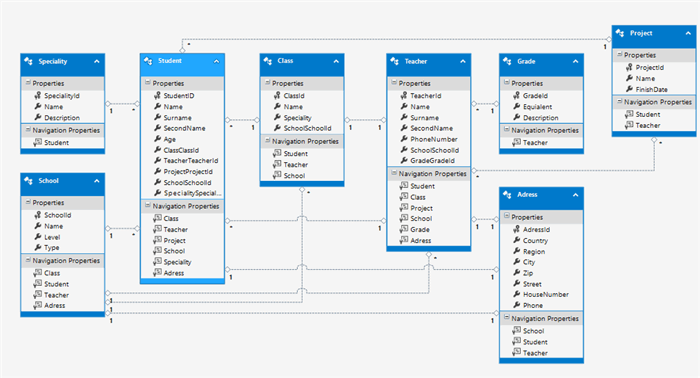
Task: Click the wrench icon beside HouseNumber in Adress
Action: [517, 294]
